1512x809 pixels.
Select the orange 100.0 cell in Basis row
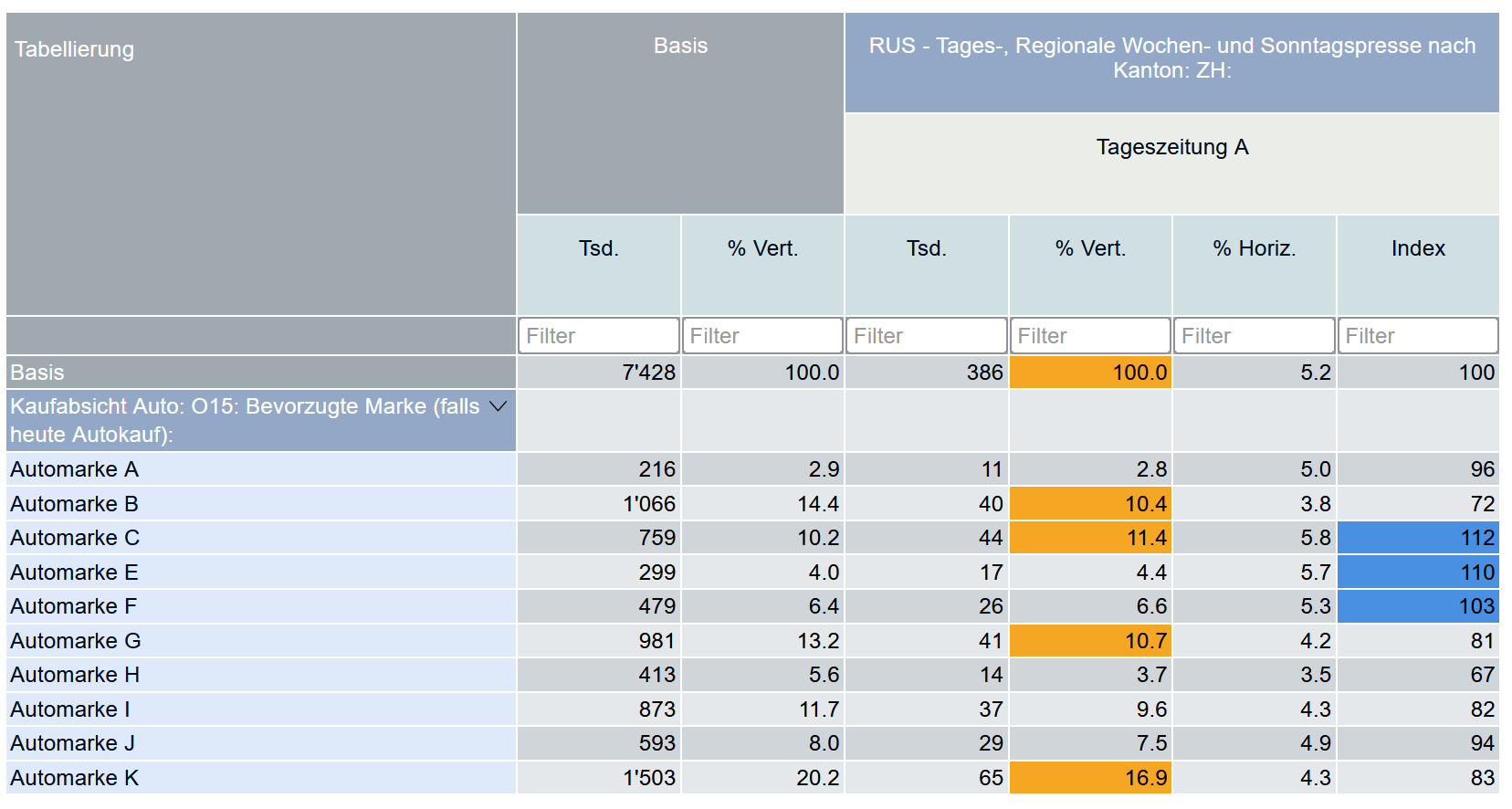pyautogui.click(x=1090, y=373)
